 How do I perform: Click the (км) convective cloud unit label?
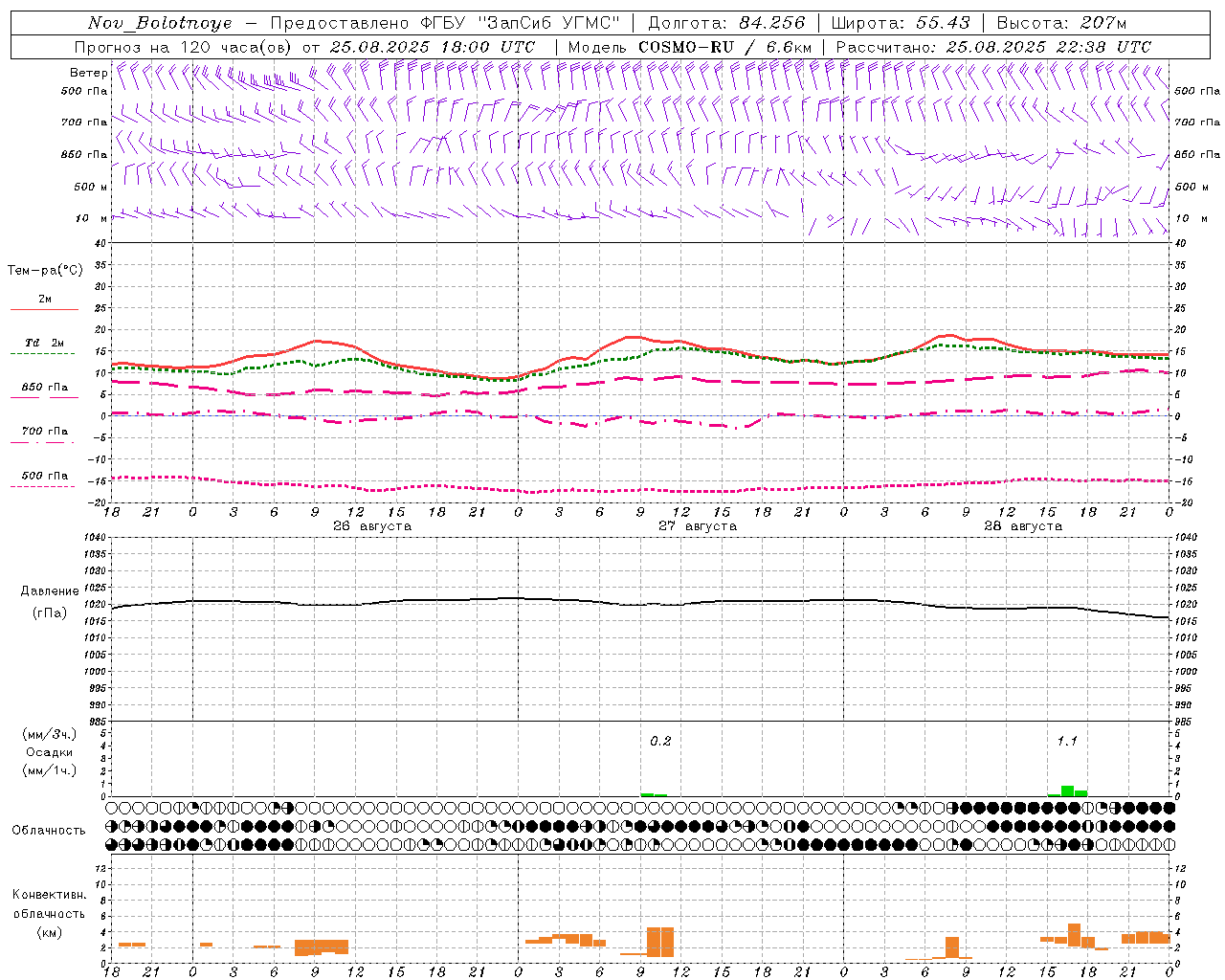[50, 932]
